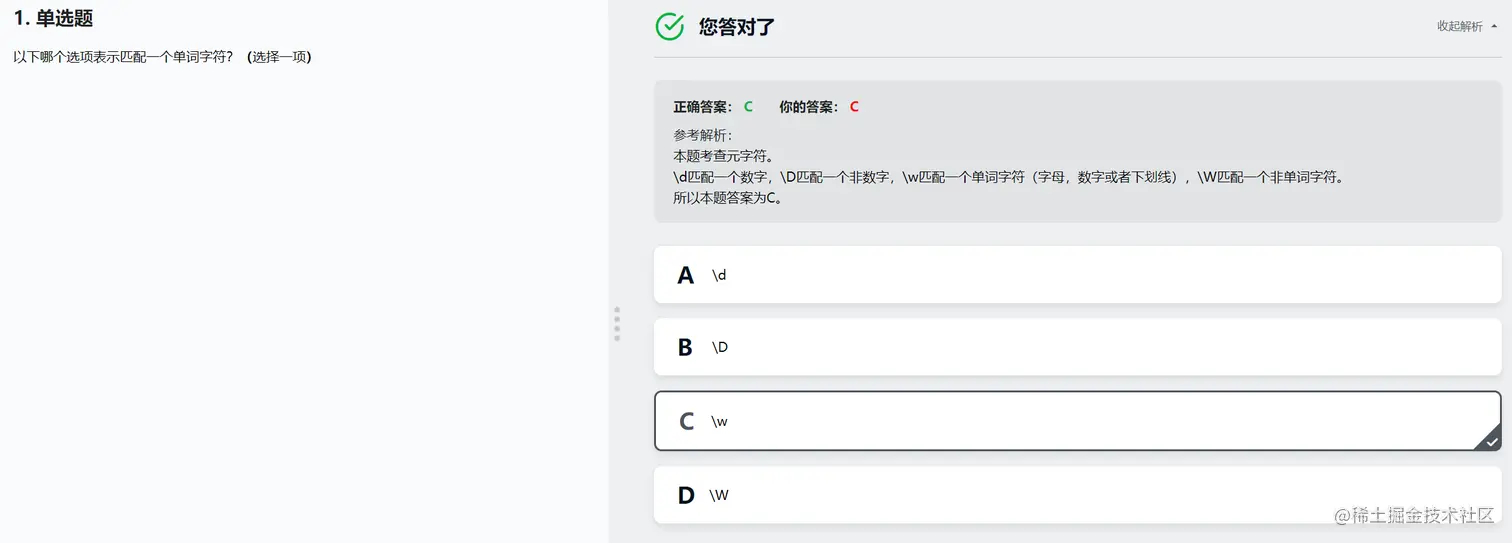Click the bold letter D option label
This screenshot has height=543, width=1512.
pyautogui.click(x=686, y=495)
